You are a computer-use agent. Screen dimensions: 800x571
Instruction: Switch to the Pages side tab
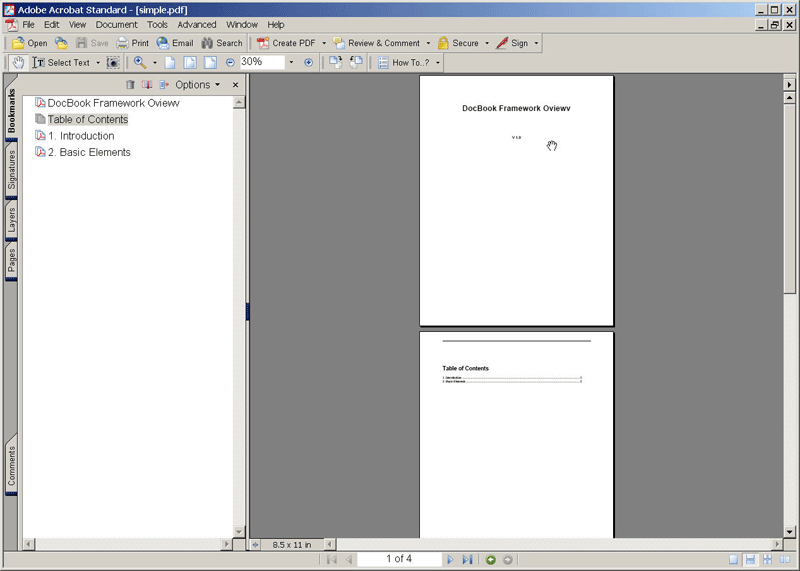tap(11, 261)
